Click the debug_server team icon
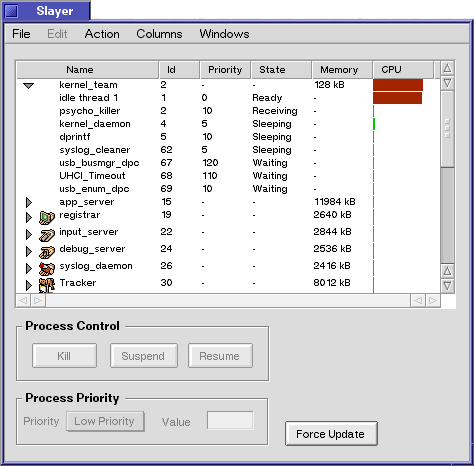Image resolution: width=474 pixels, height=466 pixels. pyautogui.click(x=47, y=252)
